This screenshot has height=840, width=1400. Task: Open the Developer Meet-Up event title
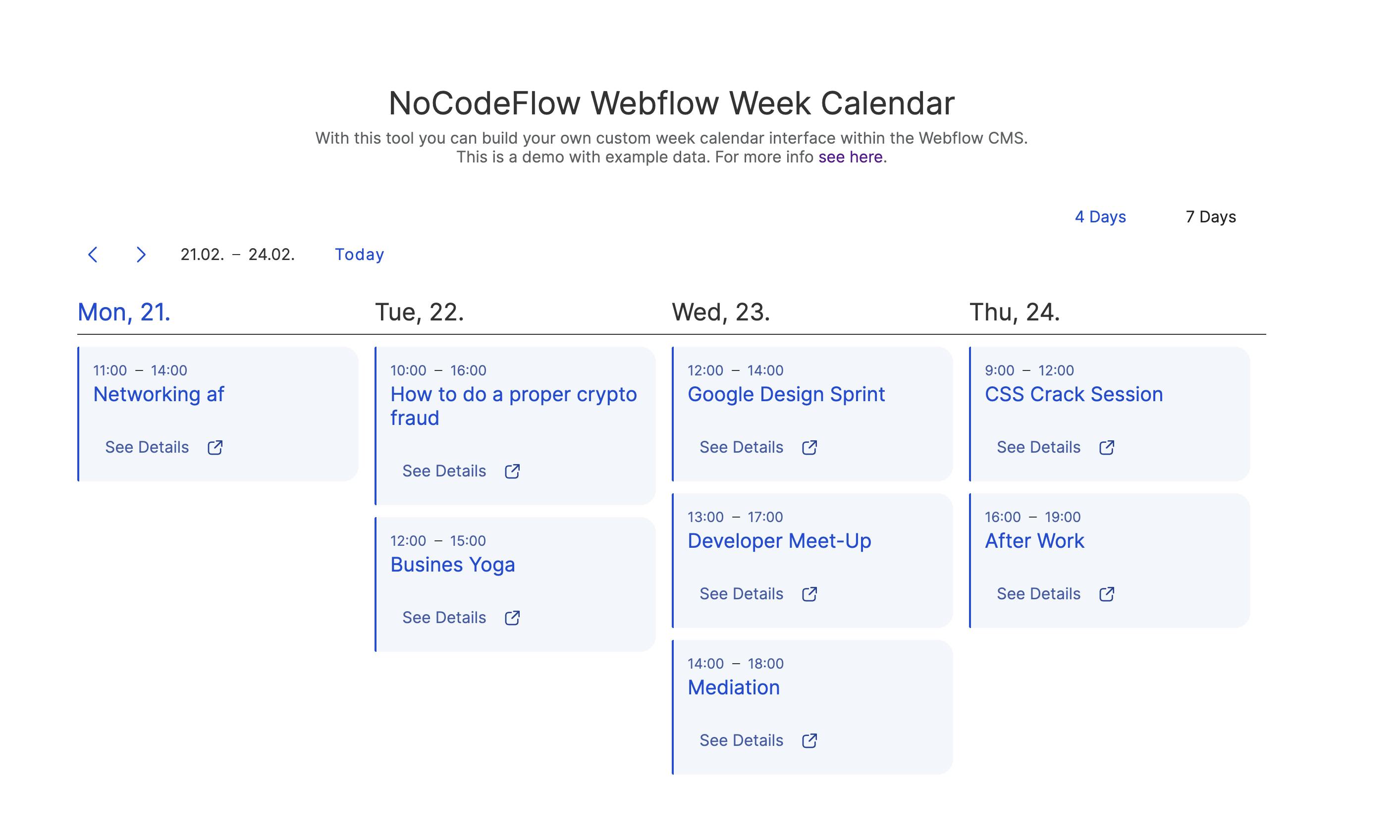(779, 541)
